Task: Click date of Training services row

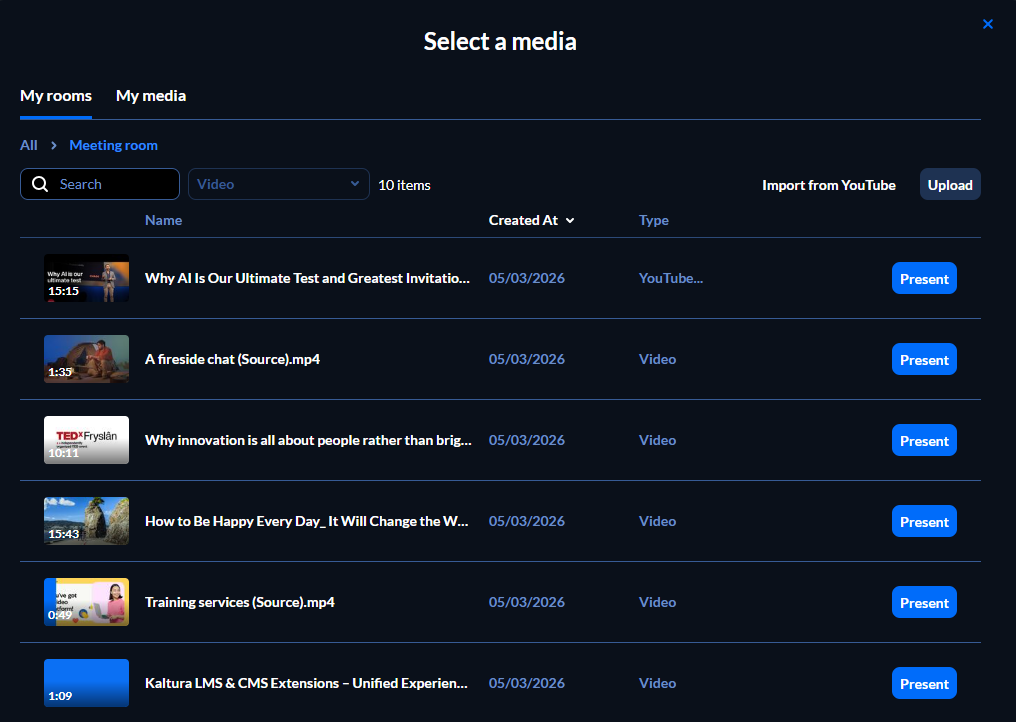Action: click(527, 602)
